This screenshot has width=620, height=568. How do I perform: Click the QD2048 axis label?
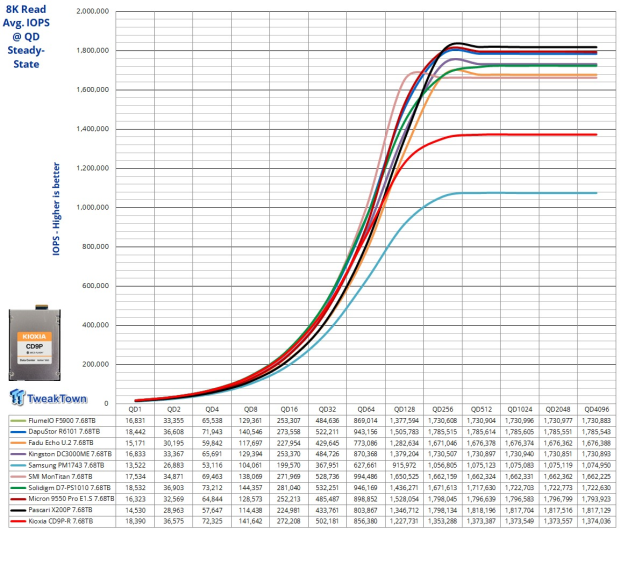click(x=558, y=409)
